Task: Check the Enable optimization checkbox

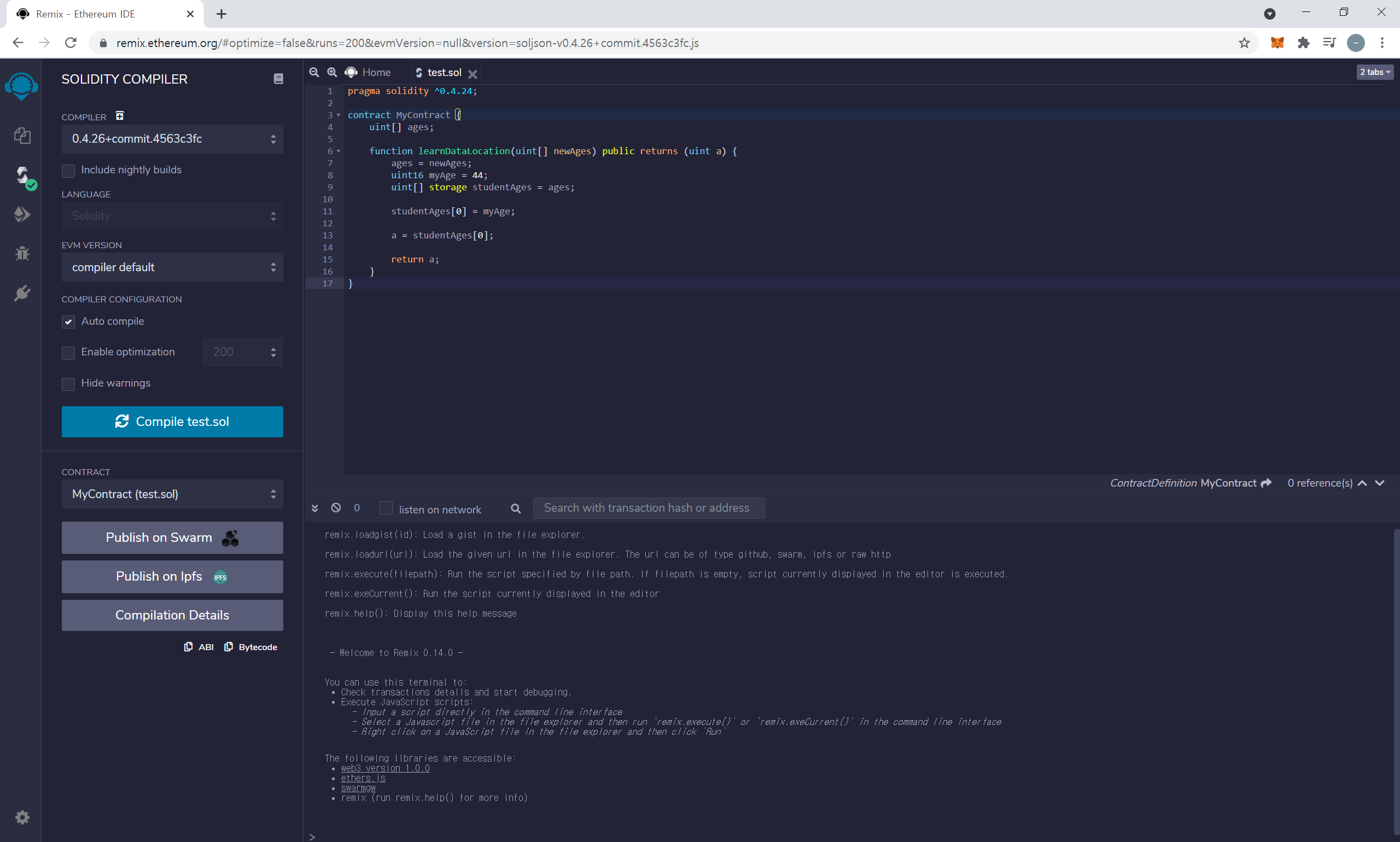Action: 68,352
